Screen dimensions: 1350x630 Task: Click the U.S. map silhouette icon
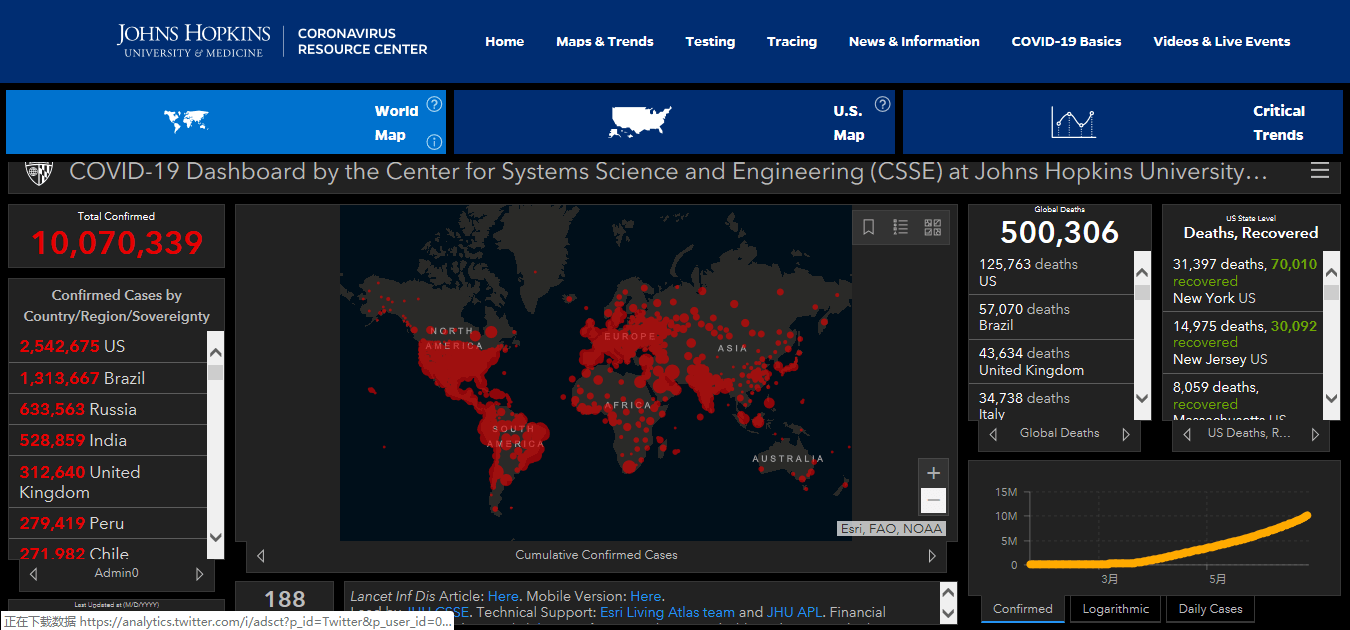pyautogui.click(x=641, y=122)
